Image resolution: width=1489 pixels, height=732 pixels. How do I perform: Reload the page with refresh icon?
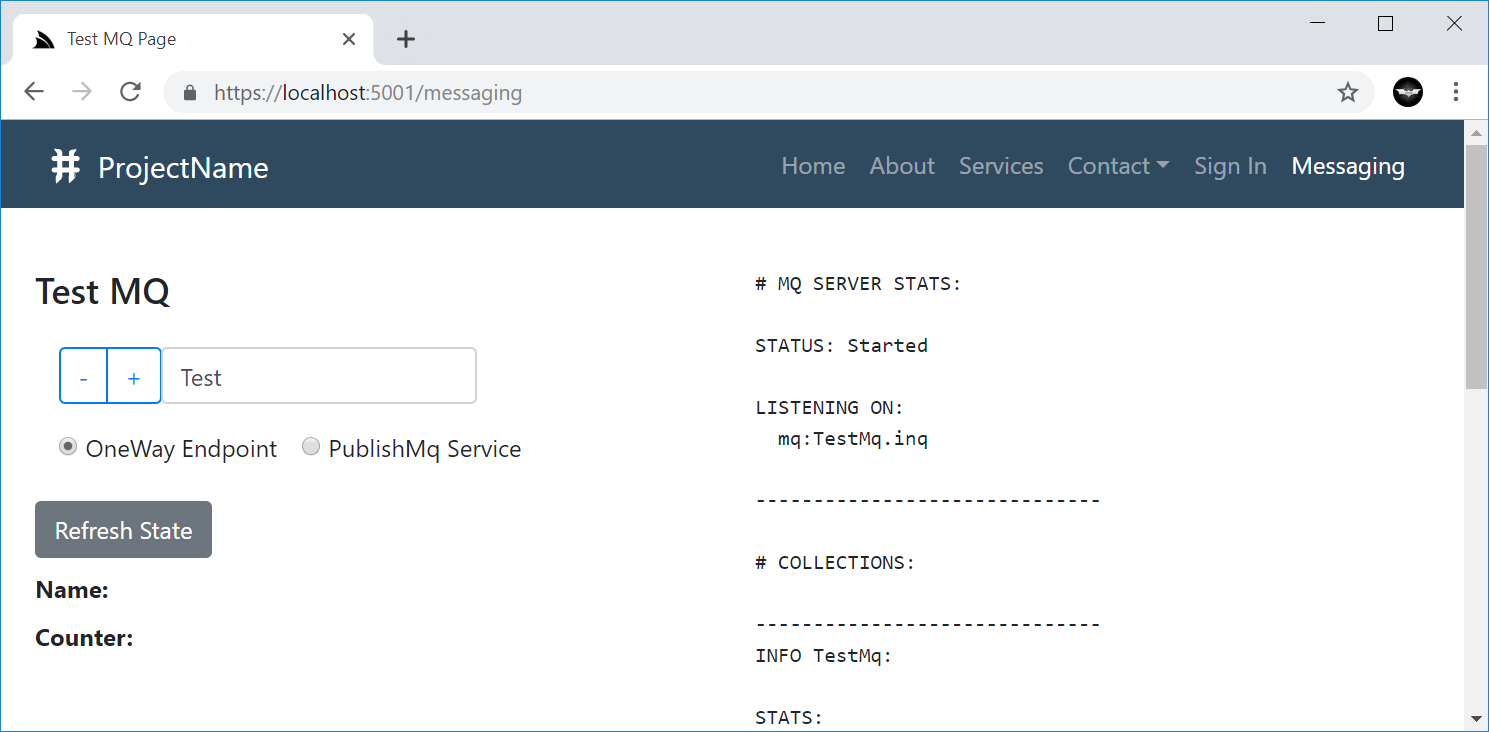[130, 92]
